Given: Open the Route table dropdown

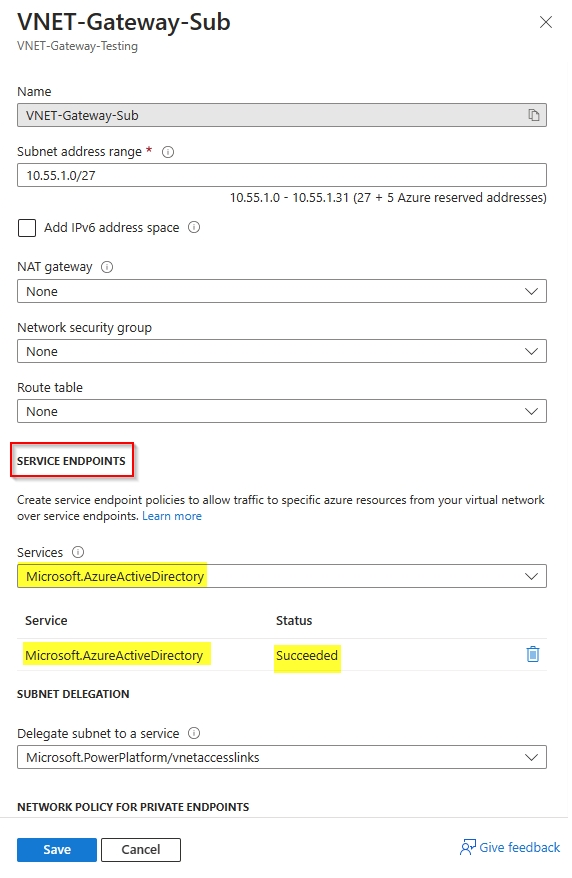Looking at the screenshot, I should [282, 411].
